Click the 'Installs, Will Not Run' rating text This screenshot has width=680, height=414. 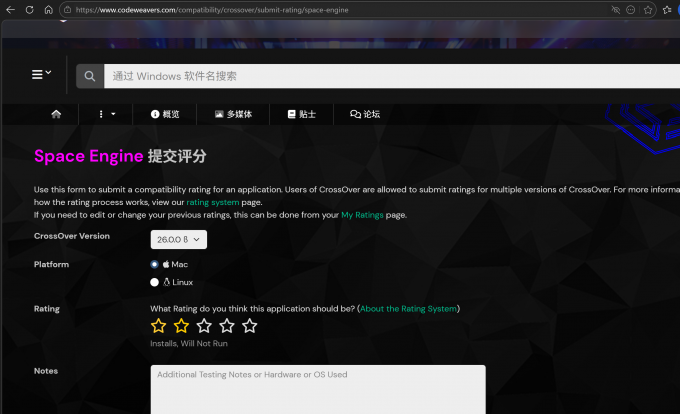(x=189, y=343)
